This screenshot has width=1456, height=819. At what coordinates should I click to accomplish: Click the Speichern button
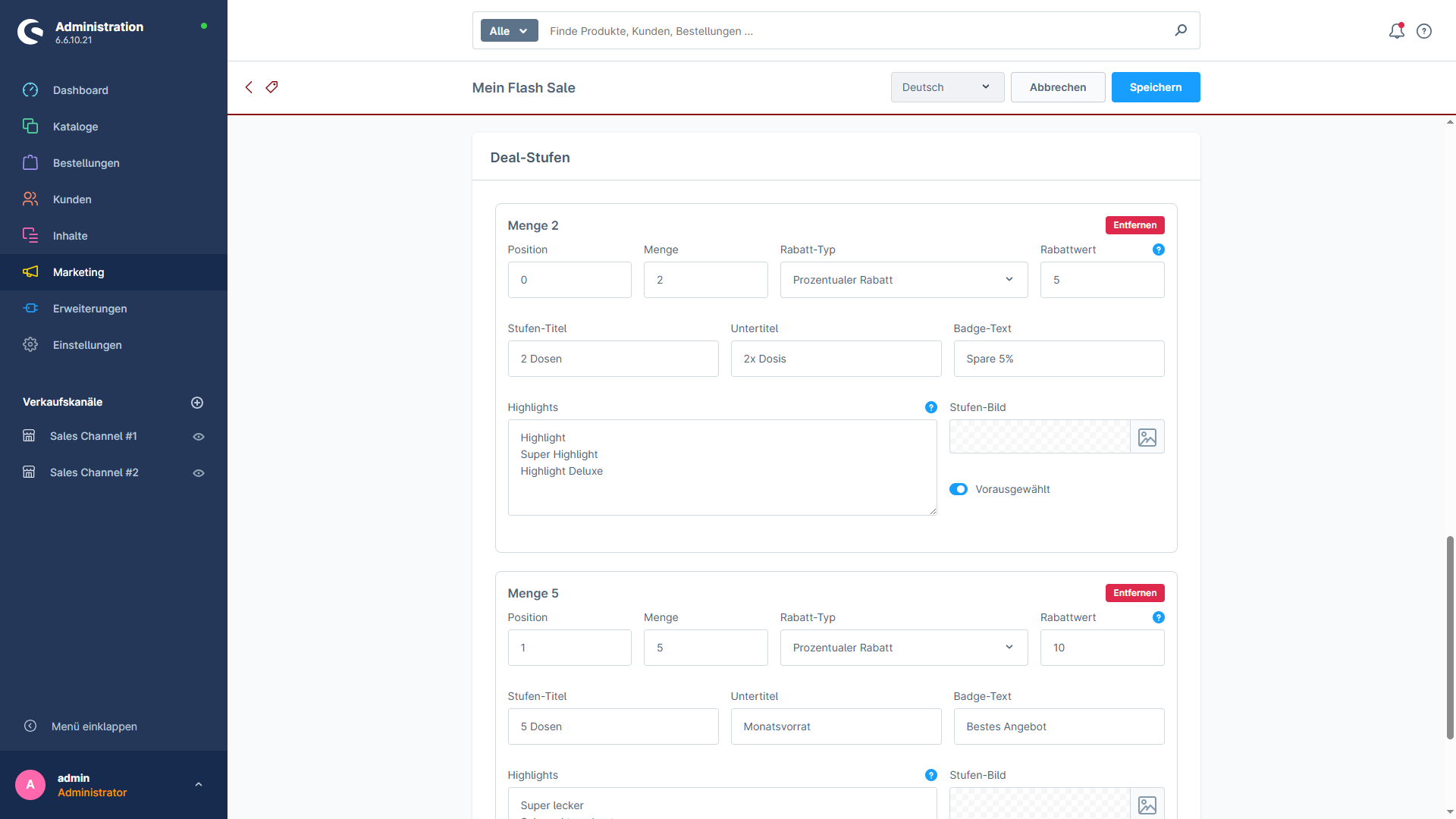(x=1155, y=87)
